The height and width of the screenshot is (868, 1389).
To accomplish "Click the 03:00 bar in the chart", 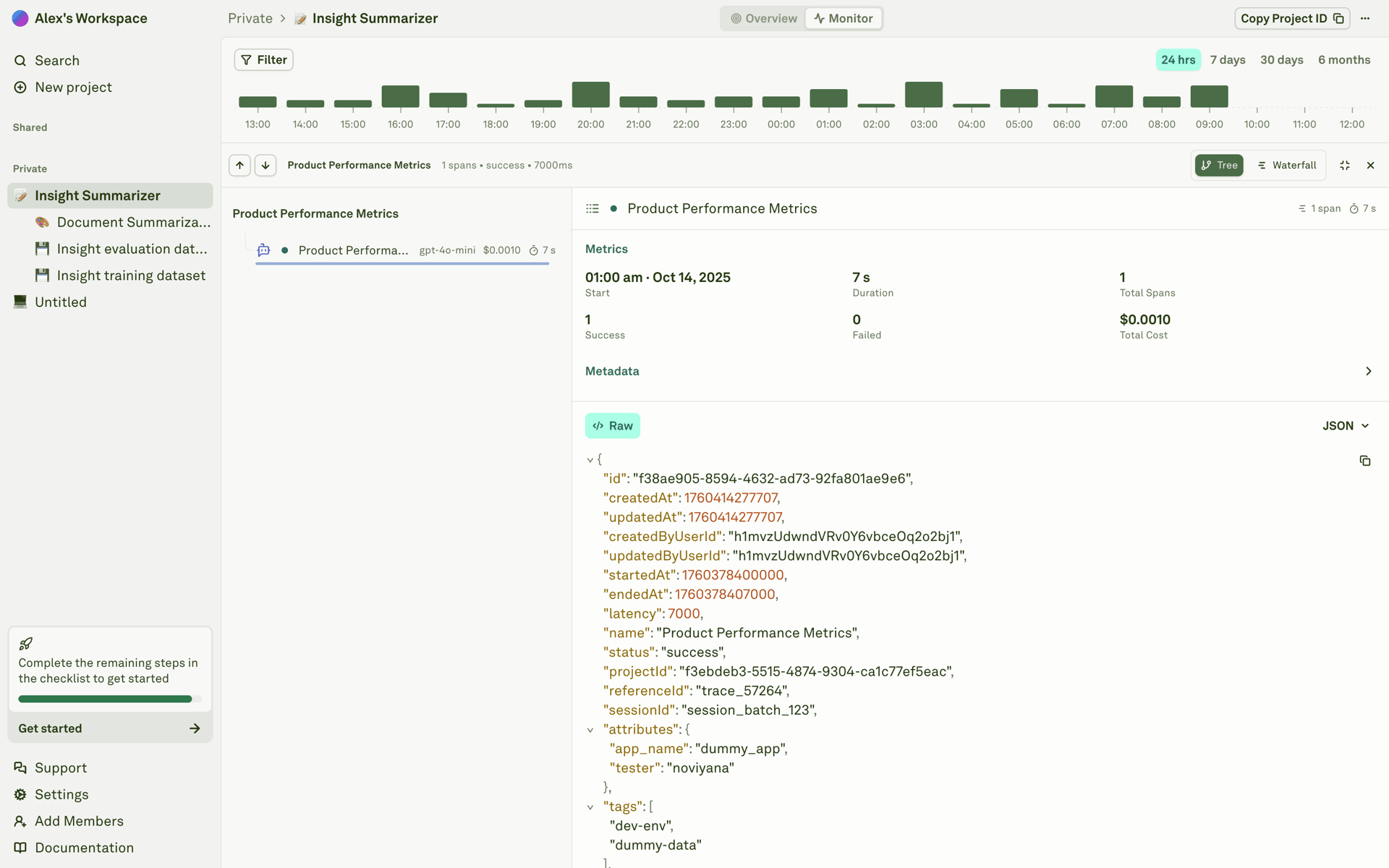I will point(924,95).
